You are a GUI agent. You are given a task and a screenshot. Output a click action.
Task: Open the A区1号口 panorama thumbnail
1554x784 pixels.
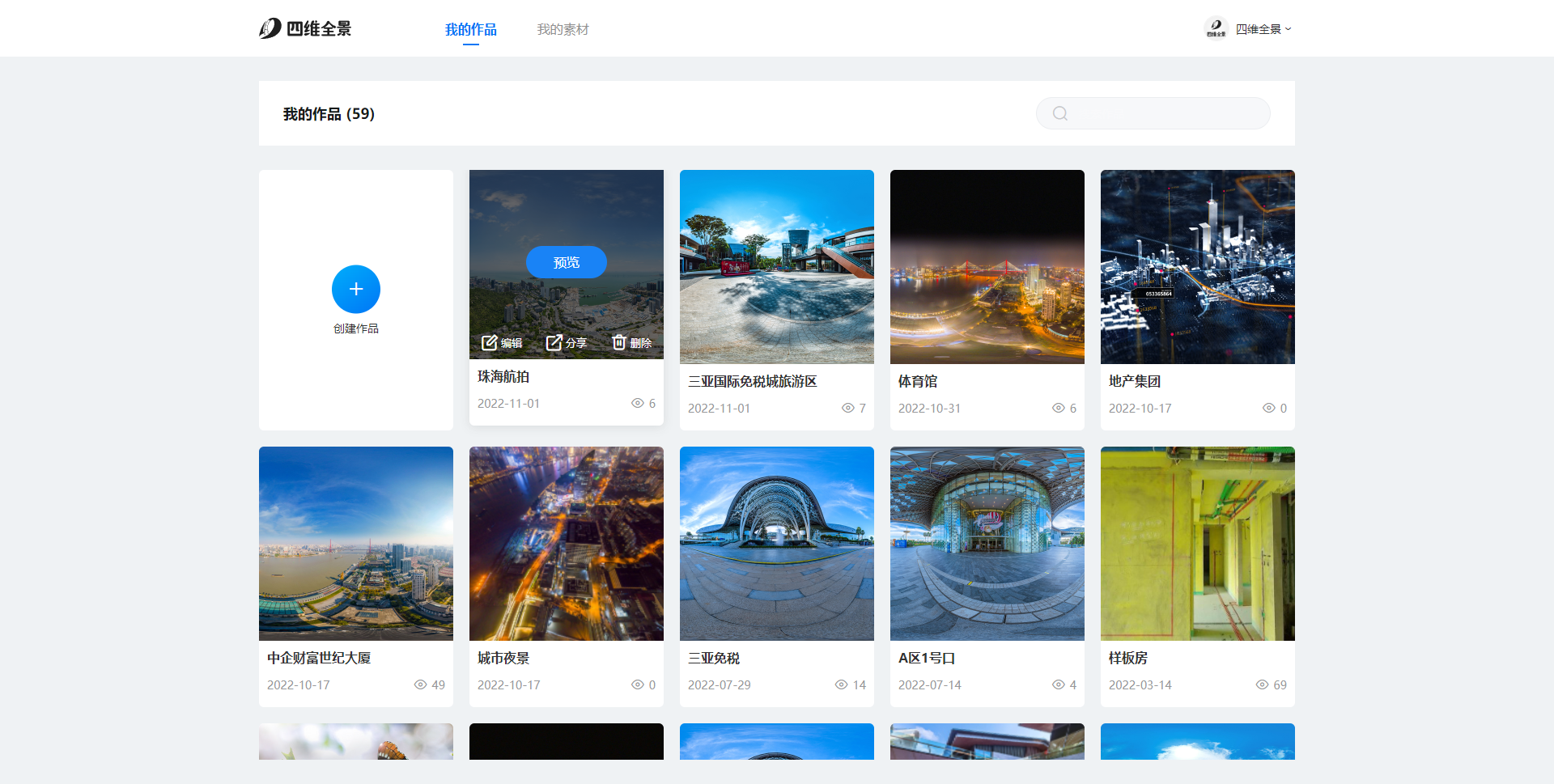point(987,544)
